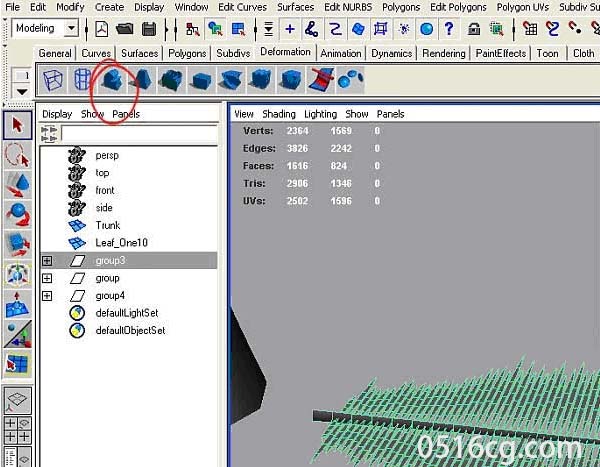Toggle the select handles mask (plus icon)
The image size is (600, 467).
pos(290,29)
